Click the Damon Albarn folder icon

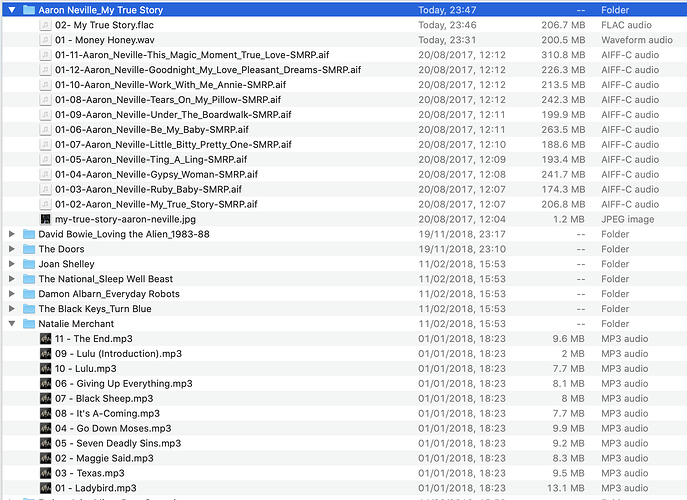click(x=29, y=294)
